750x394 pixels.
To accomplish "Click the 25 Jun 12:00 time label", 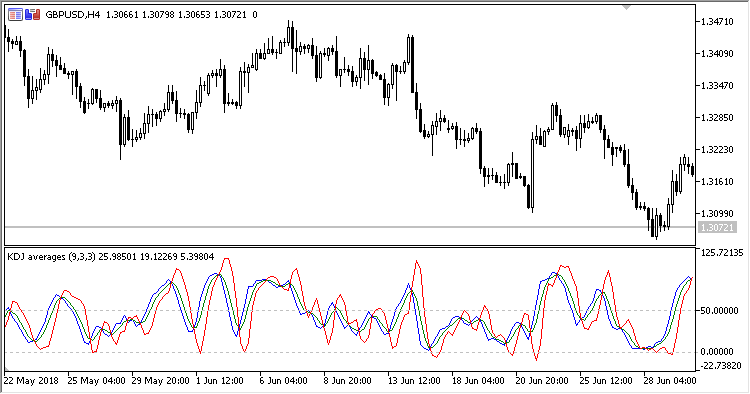I will click(606, 381).
